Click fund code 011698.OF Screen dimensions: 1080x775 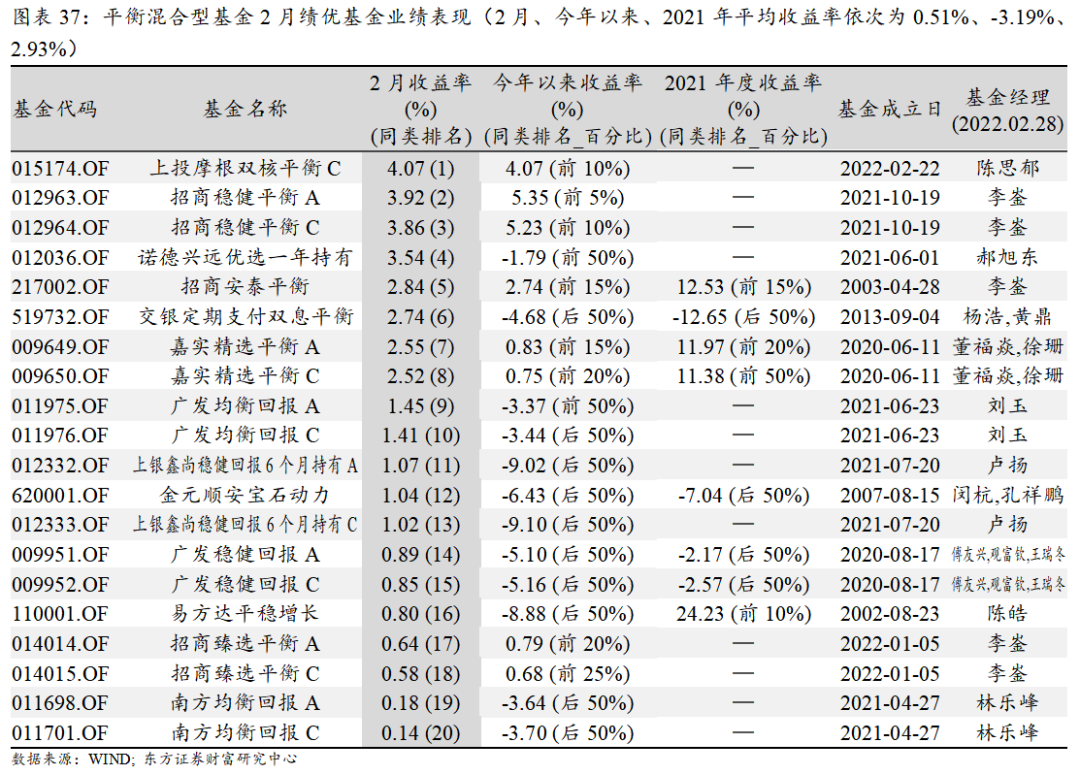60,703
